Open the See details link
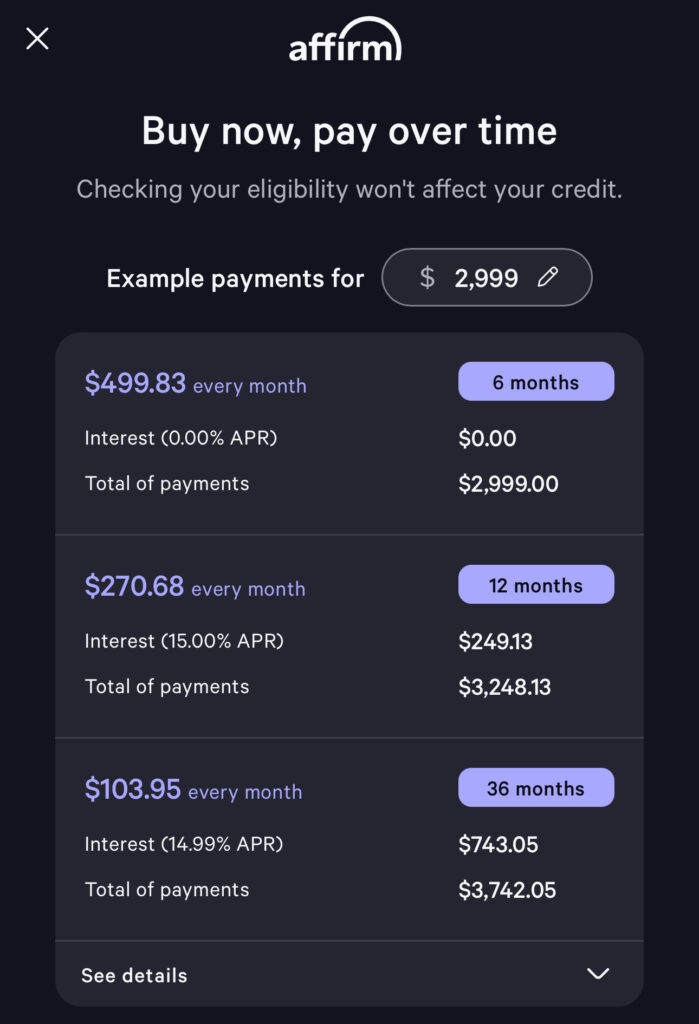The height and width of the screenshot is (1024, 699). click(x=134, y=975)
